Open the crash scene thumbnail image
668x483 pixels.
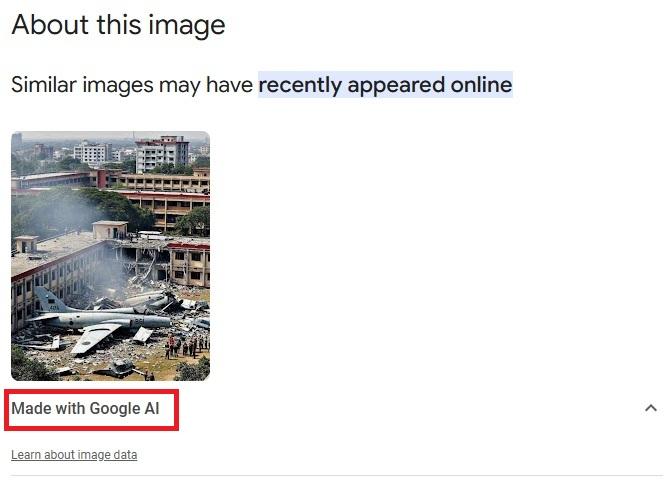click(x=110, y=256)
